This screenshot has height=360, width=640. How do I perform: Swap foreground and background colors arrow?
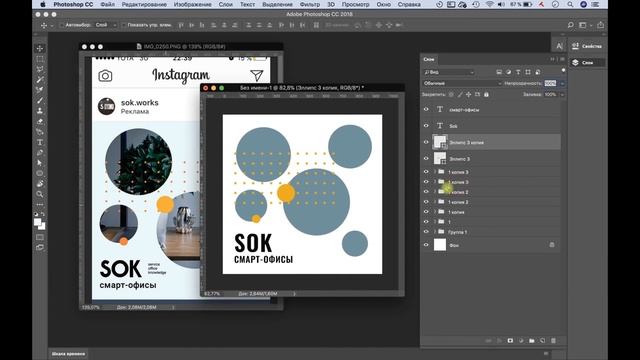(x=43, y=214)
